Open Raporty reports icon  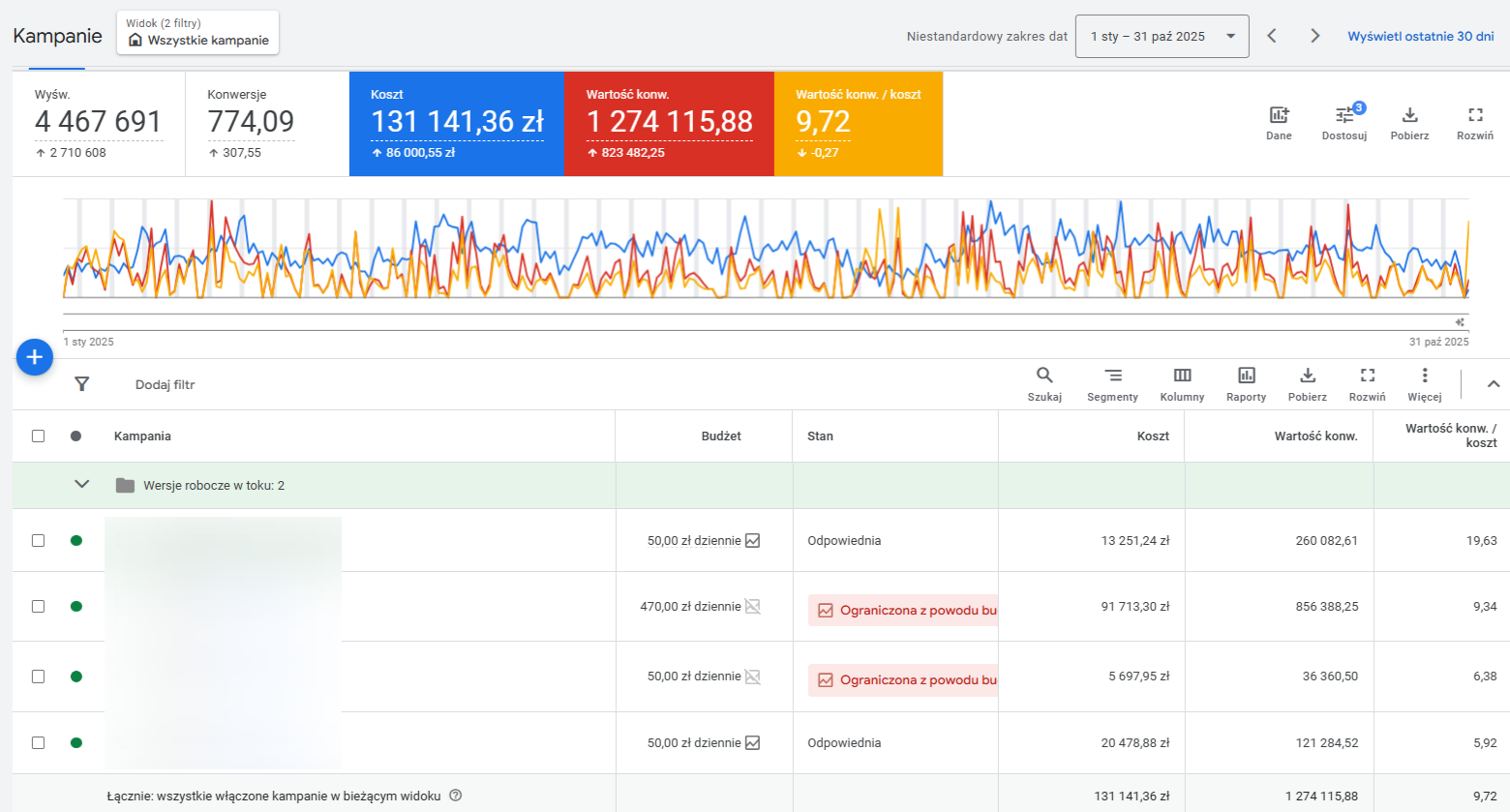point(1246,383)
